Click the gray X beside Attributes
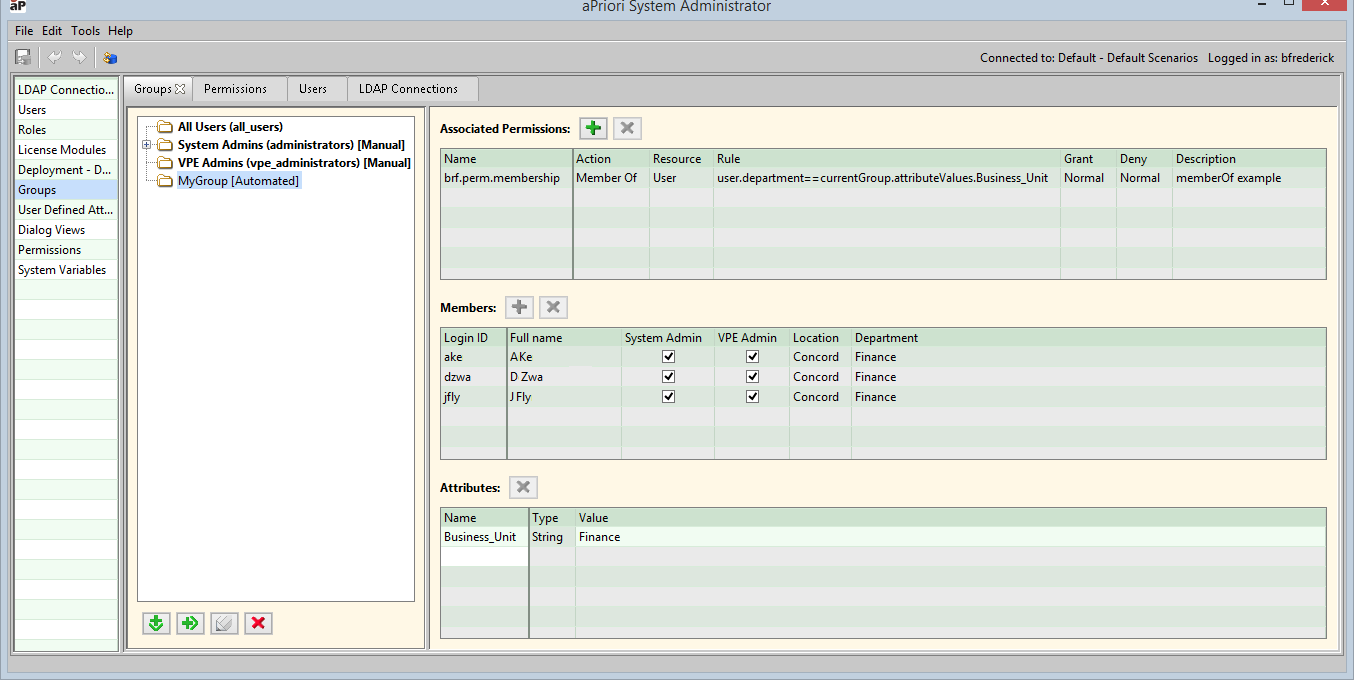The width and height of the screenshot is (1354, 680). 523,487
